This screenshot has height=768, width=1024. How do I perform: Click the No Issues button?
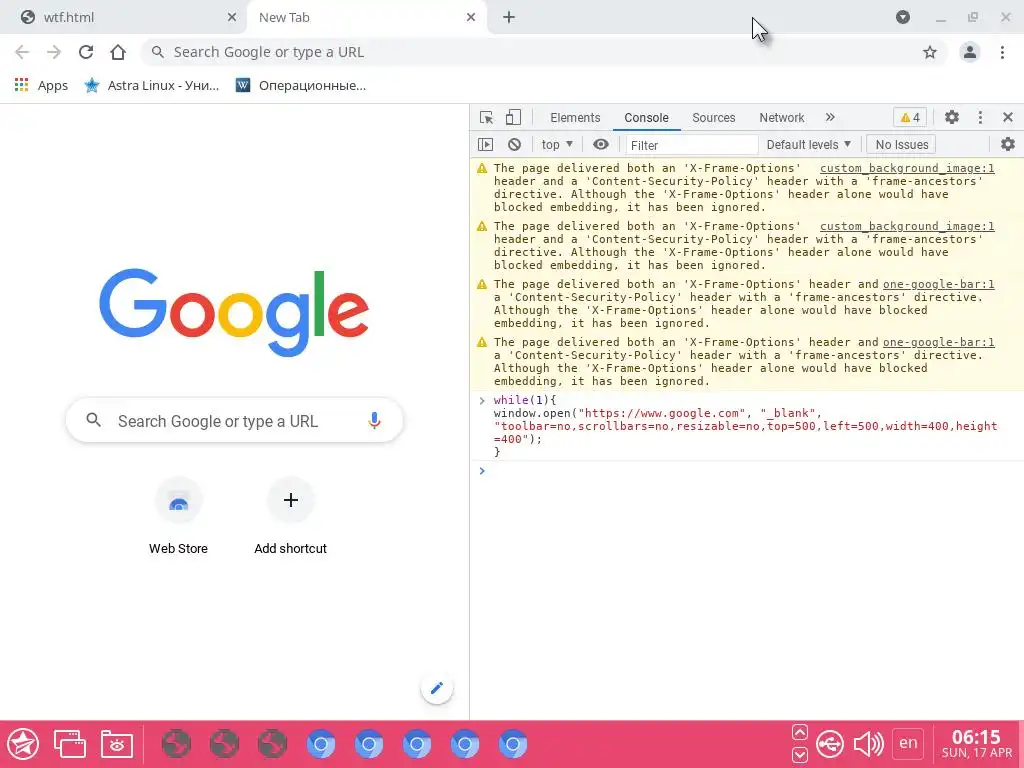901,144
